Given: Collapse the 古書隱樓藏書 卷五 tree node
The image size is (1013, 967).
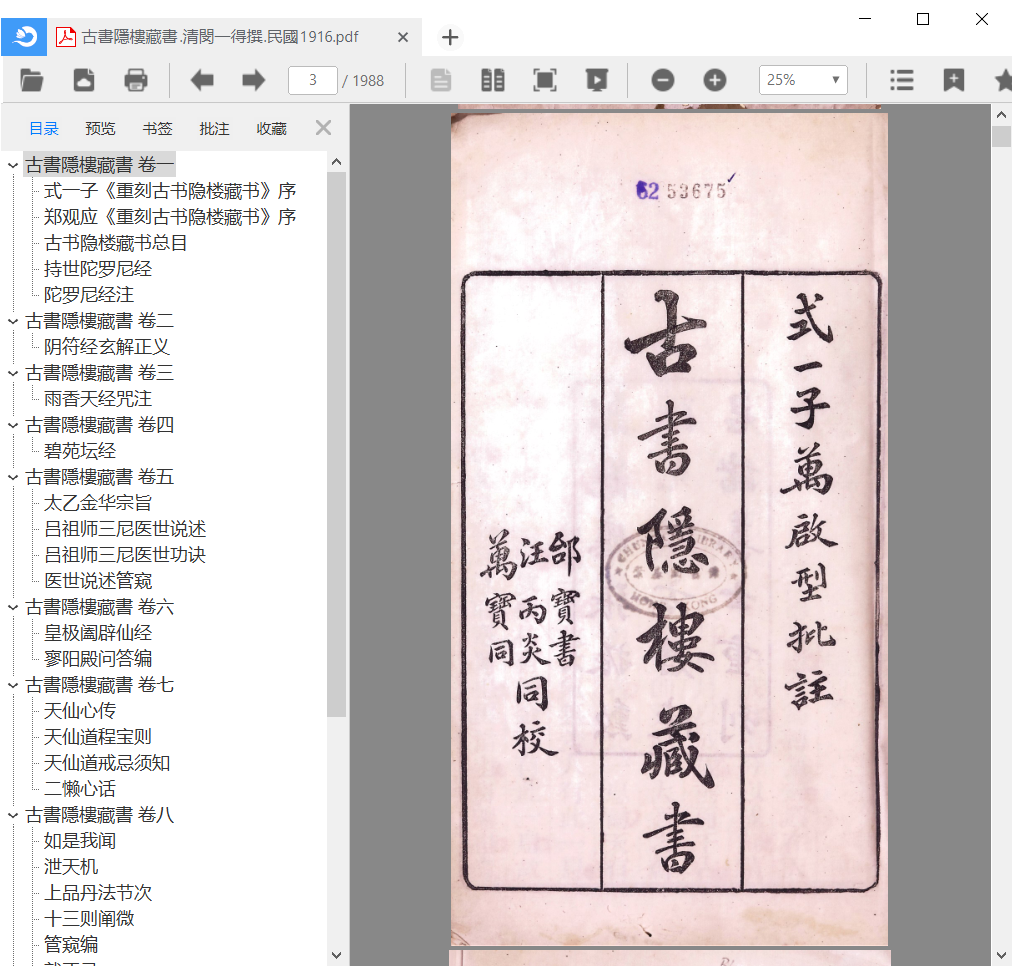Looking at the screenshot, I should coord(13,477).
